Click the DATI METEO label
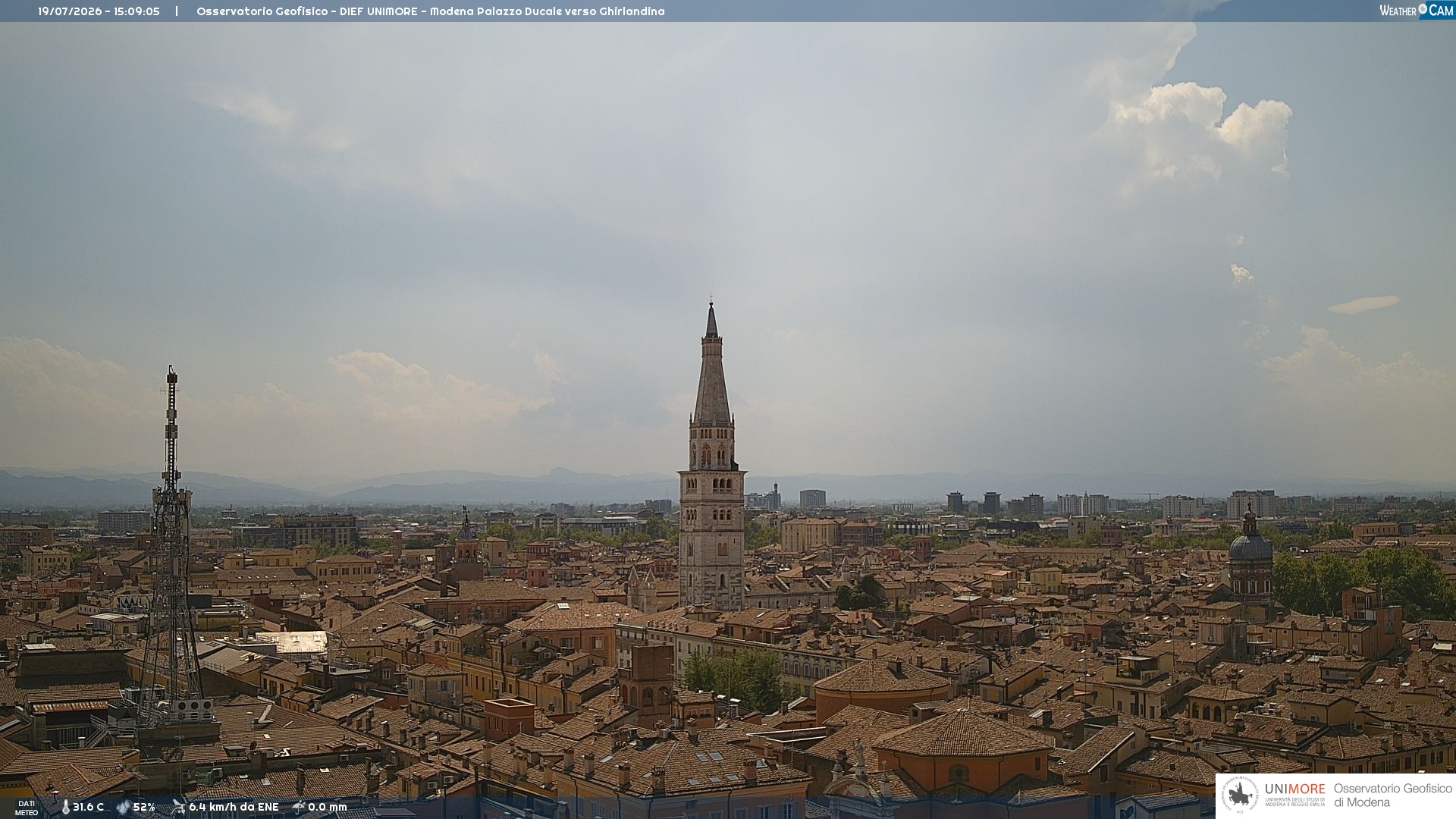This screenshot has width=1456, height=819. pyautogui.click(x=27, y=808)
